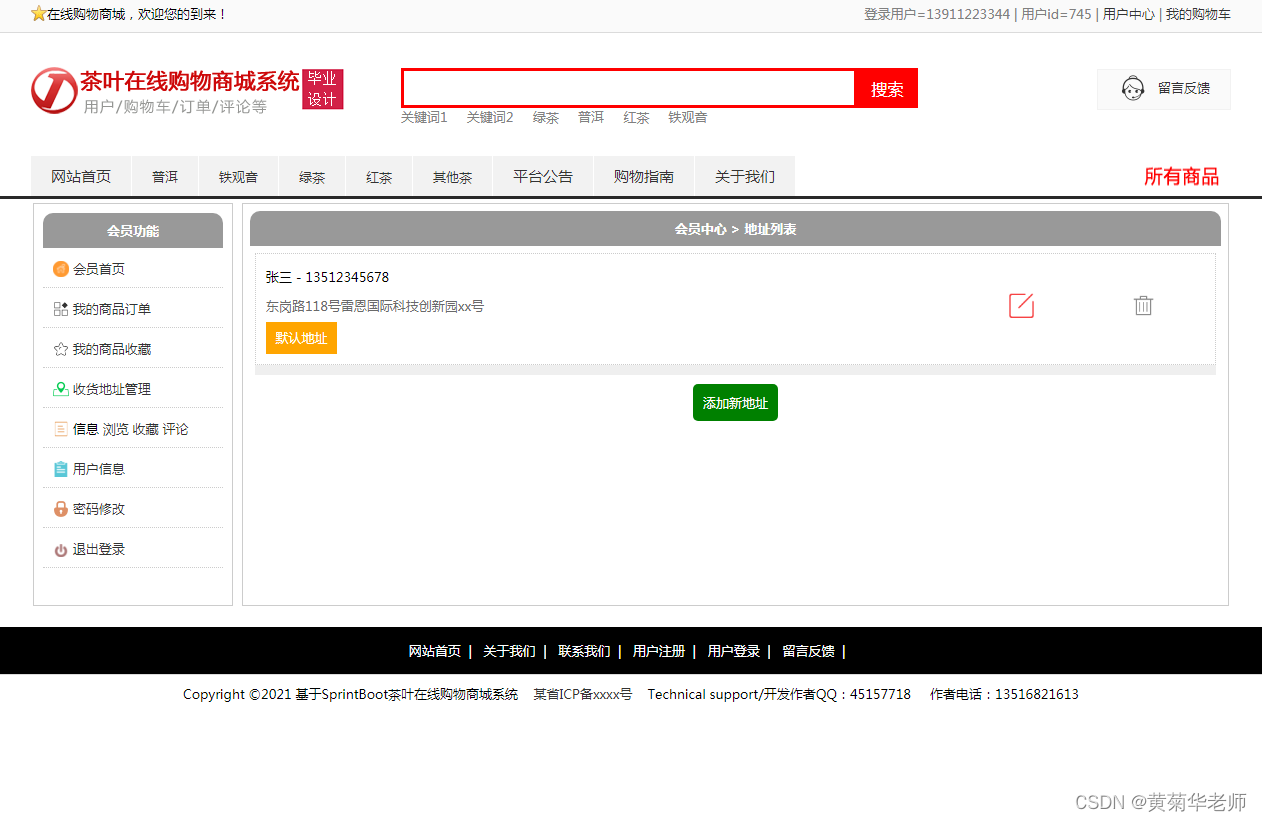Viewport: 1262px width, 822px height.
Task: Click the 毕业设计 red badge
Action: tap(322, 89)
